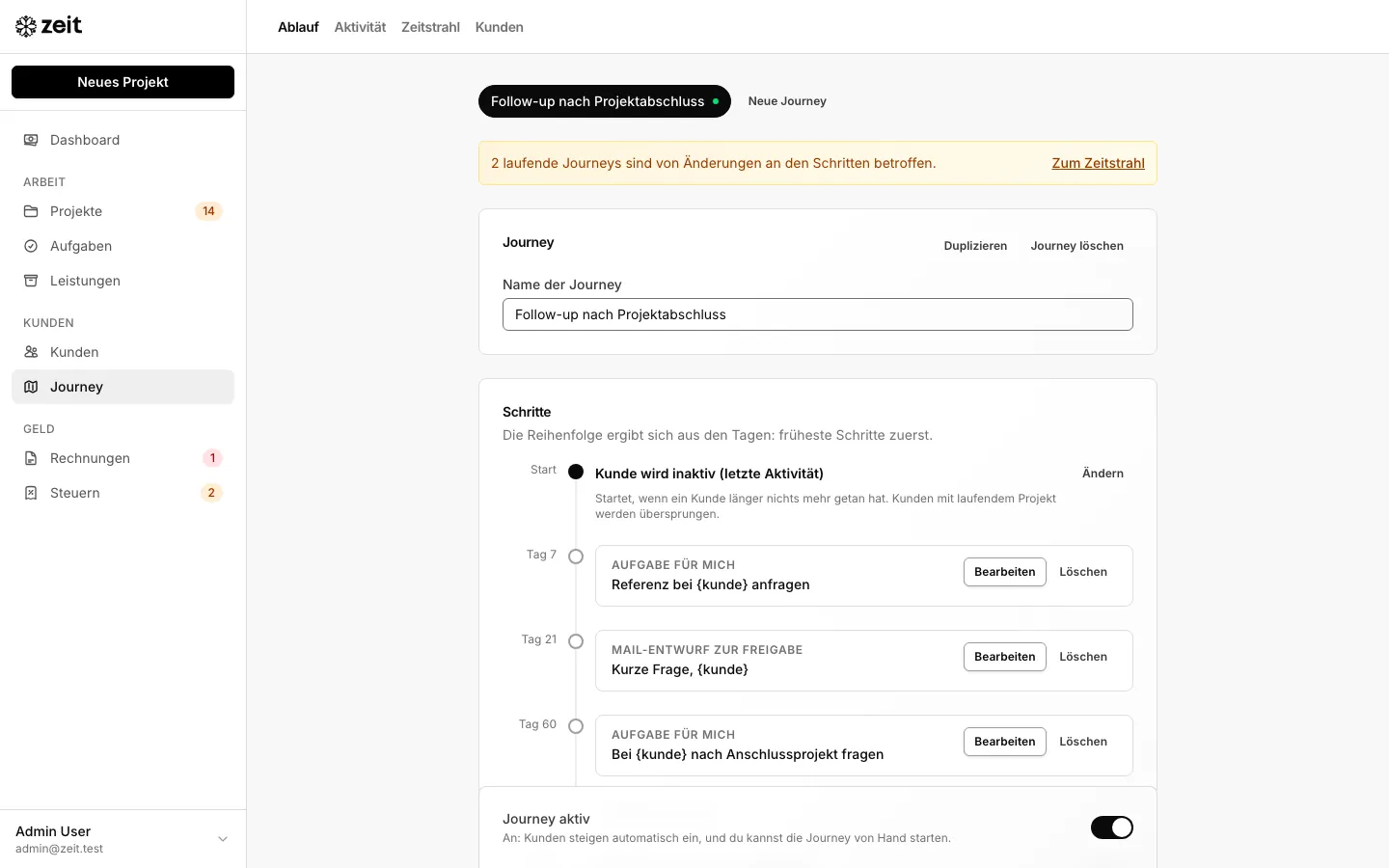Click the step title 'Kurze Frage, {kunde}'
1389x868 pixels.
(680, 669)
